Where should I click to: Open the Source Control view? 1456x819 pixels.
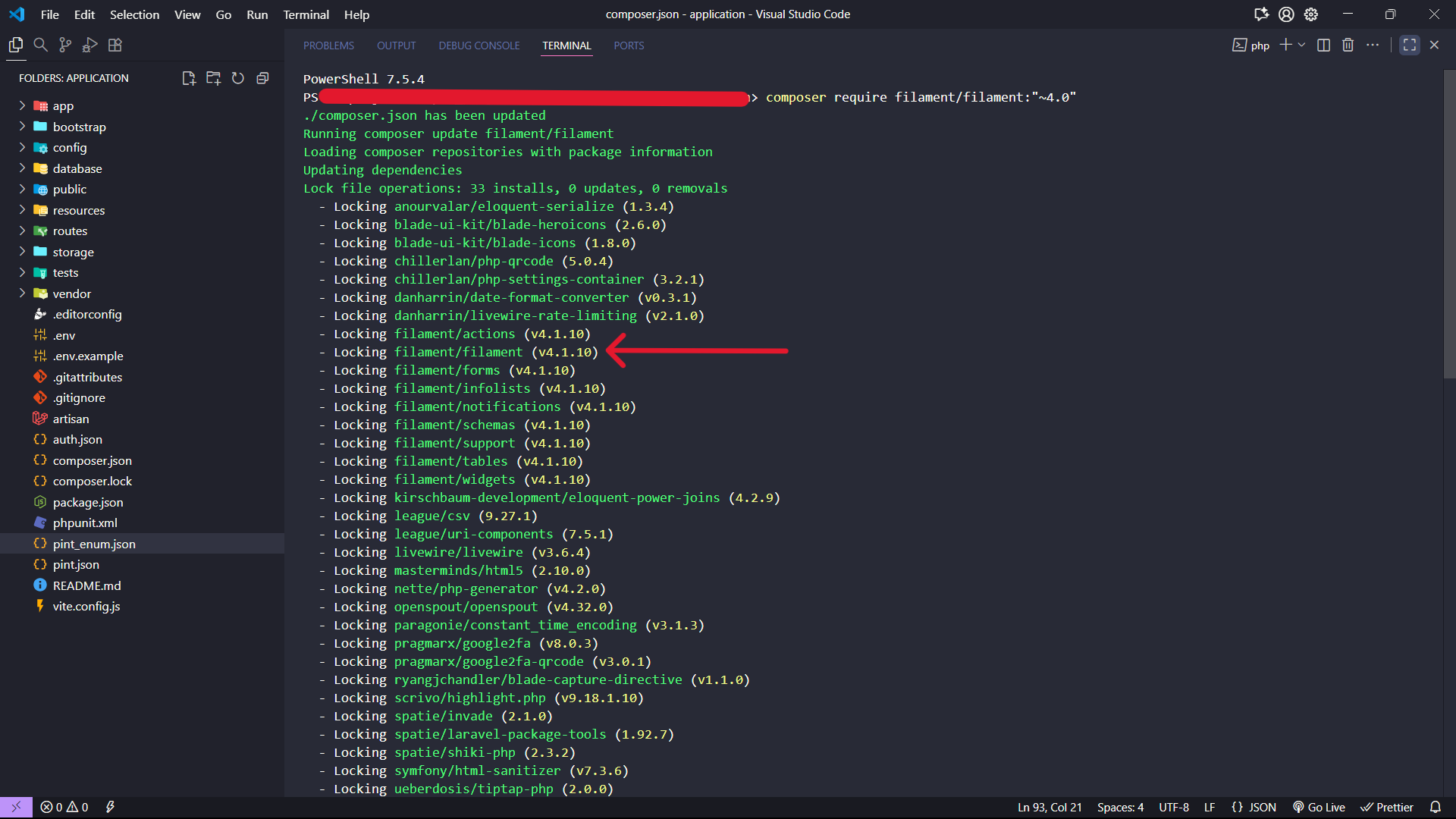pyautogui.click(x=65, y=45)
